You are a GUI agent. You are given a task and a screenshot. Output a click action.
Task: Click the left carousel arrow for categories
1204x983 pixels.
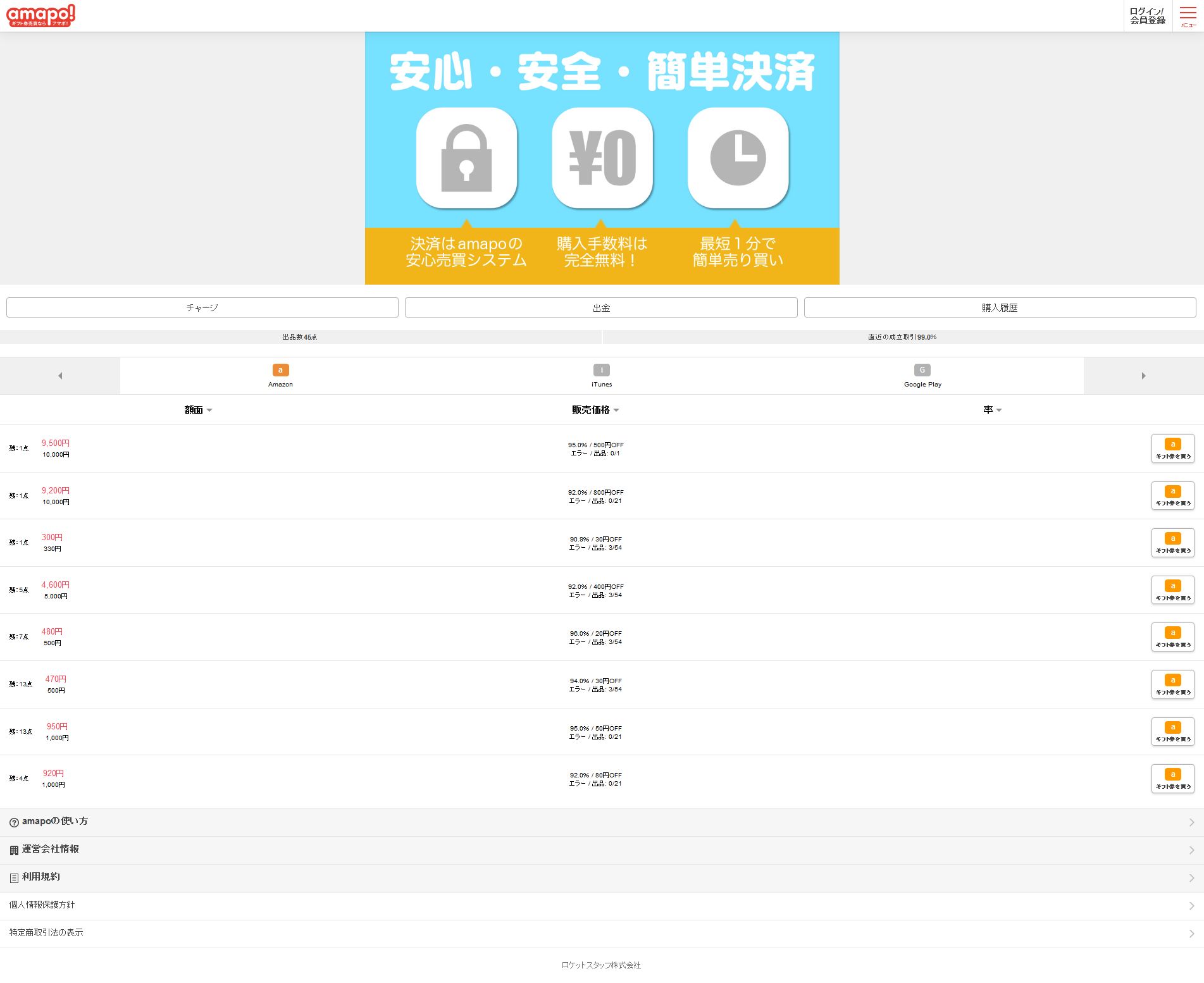tap(60, 376)
